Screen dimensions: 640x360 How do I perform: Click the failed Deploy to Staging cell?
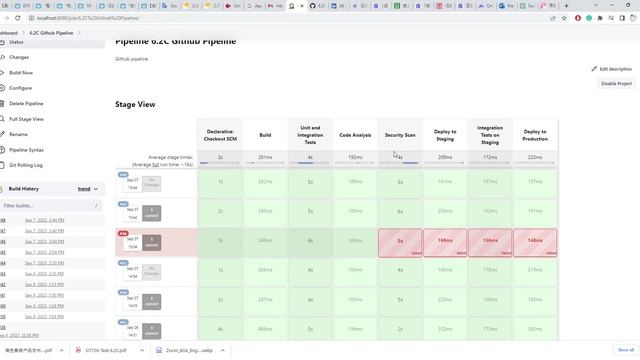click(445, 243)
